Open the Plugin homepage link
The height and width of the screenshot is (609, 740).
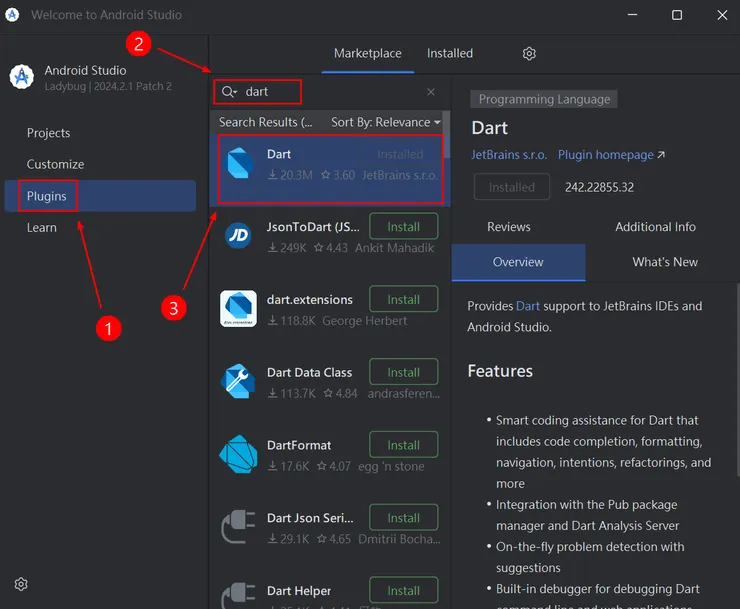(611, 155)
